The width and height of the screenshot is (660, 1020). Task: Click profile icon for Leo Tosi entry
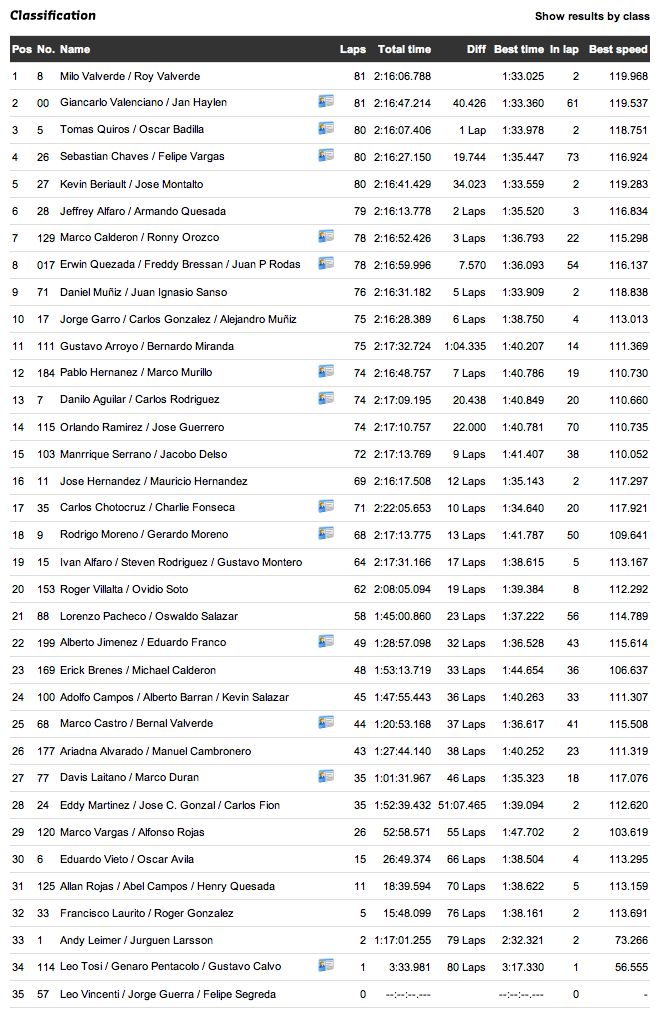coord(326,966)
